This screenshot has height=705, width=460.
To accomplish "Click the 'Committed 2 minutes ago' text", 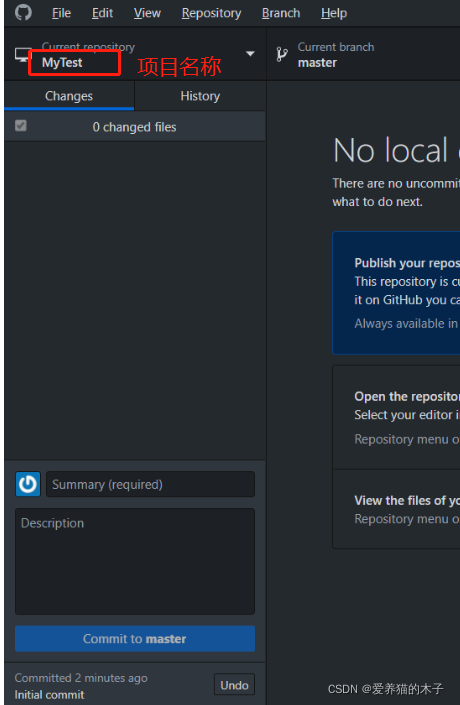I will tap(81, 678).
